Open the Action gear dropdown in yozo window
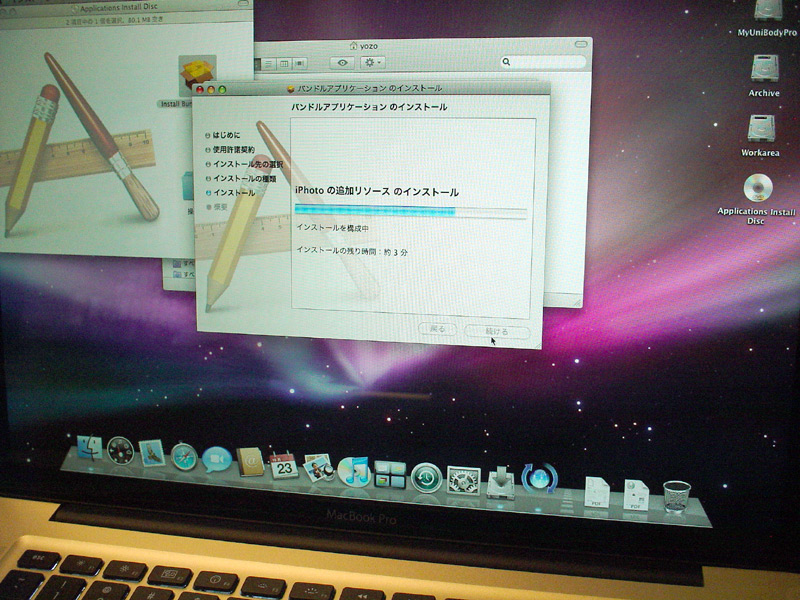The image size is (800, 600). [373, 62]
